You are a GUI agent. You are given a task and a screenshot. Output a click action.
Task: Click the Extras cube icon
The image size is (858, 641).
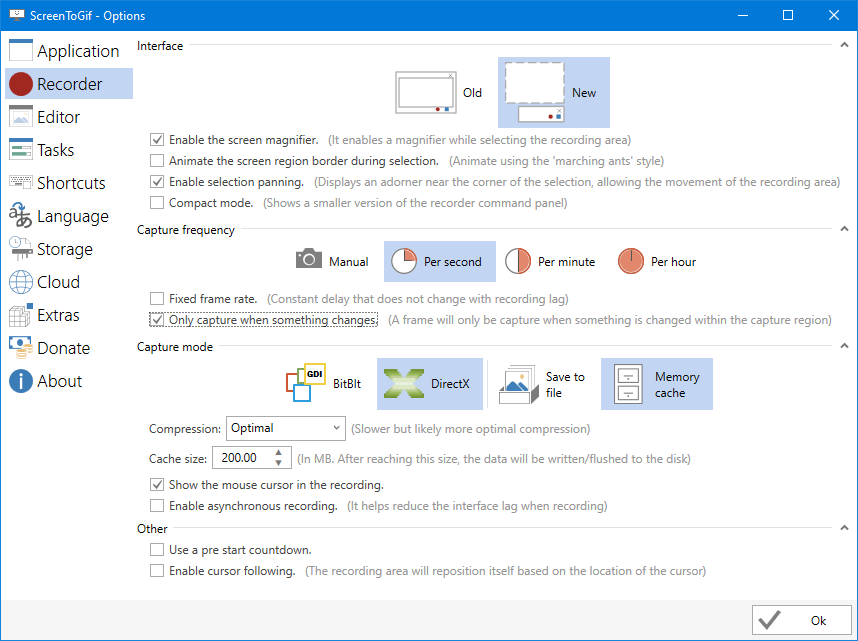21,315
